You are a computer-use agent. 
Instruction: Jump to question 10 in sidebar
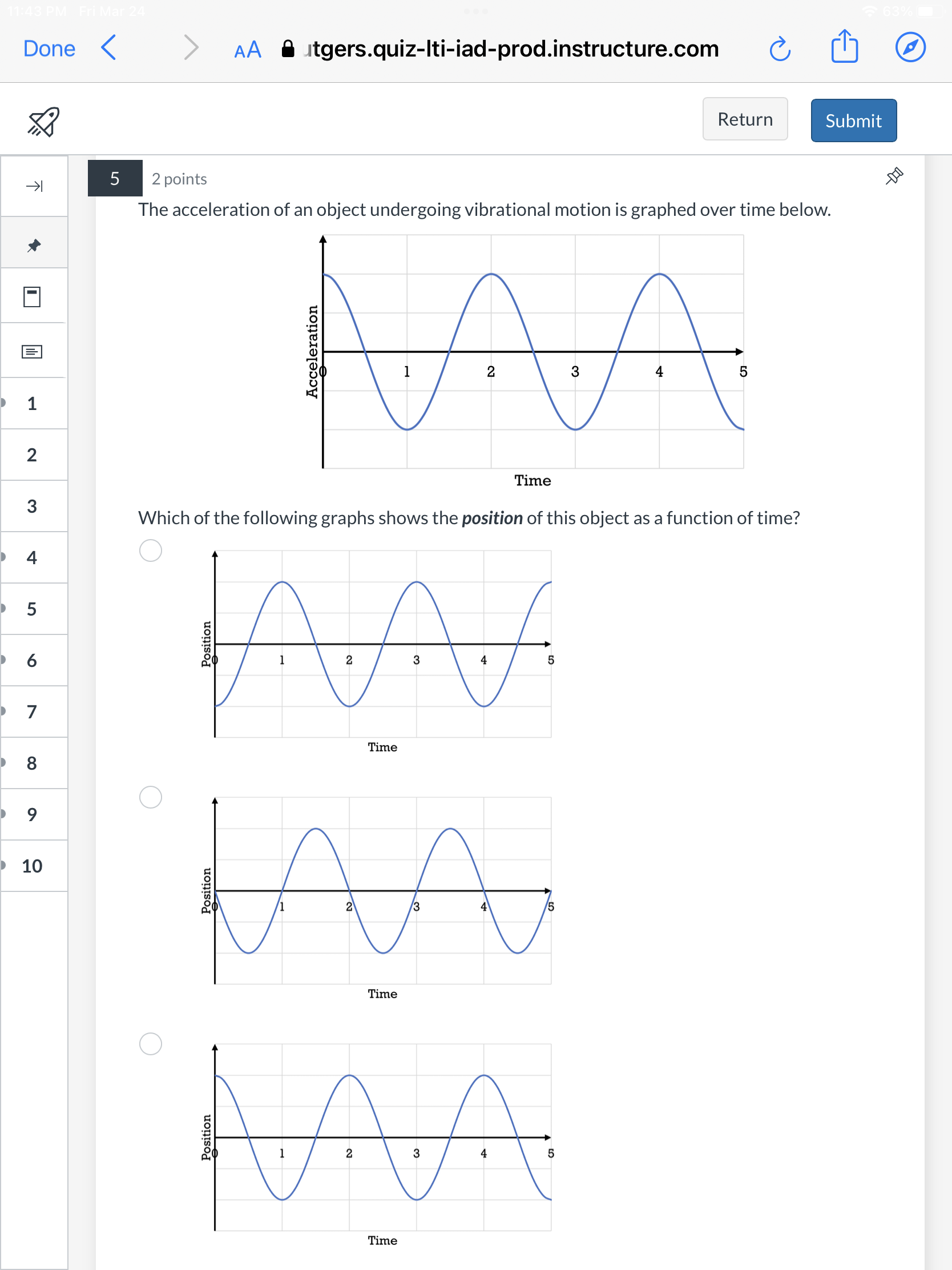[33, 867]
